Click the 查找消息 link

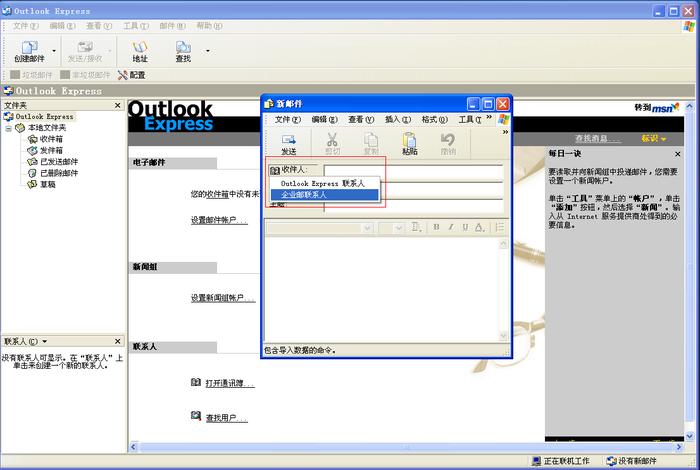[597, 138]
